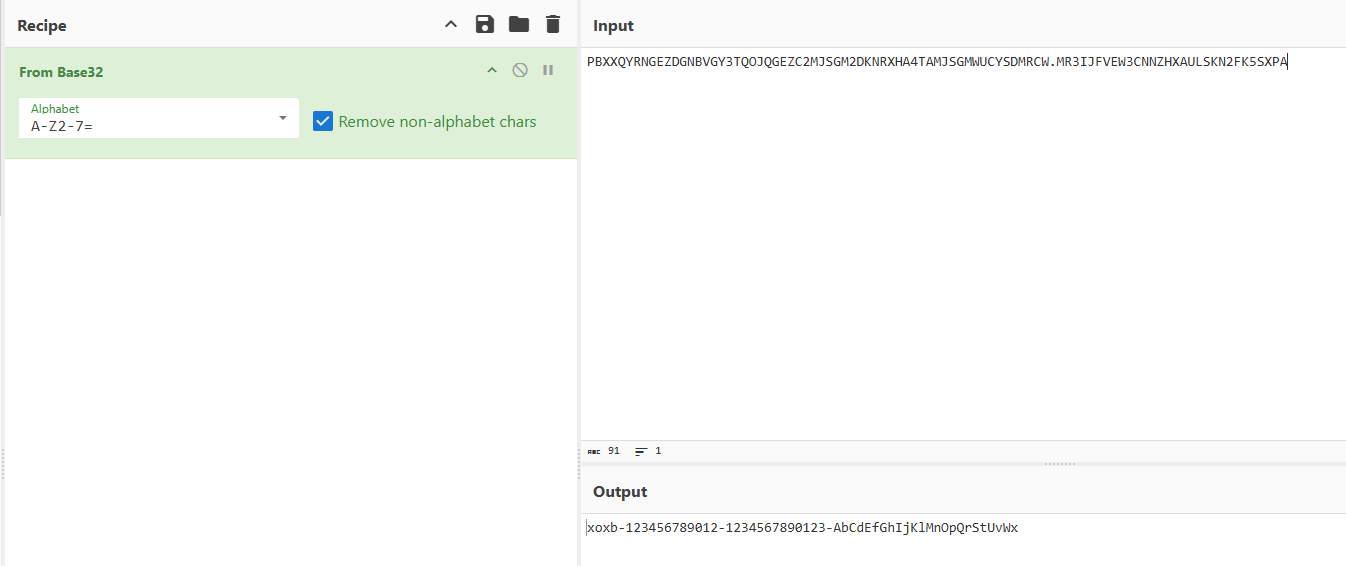Click the Recipe pane heading
Screen dimensions: 1346x566
click(42, 26)
